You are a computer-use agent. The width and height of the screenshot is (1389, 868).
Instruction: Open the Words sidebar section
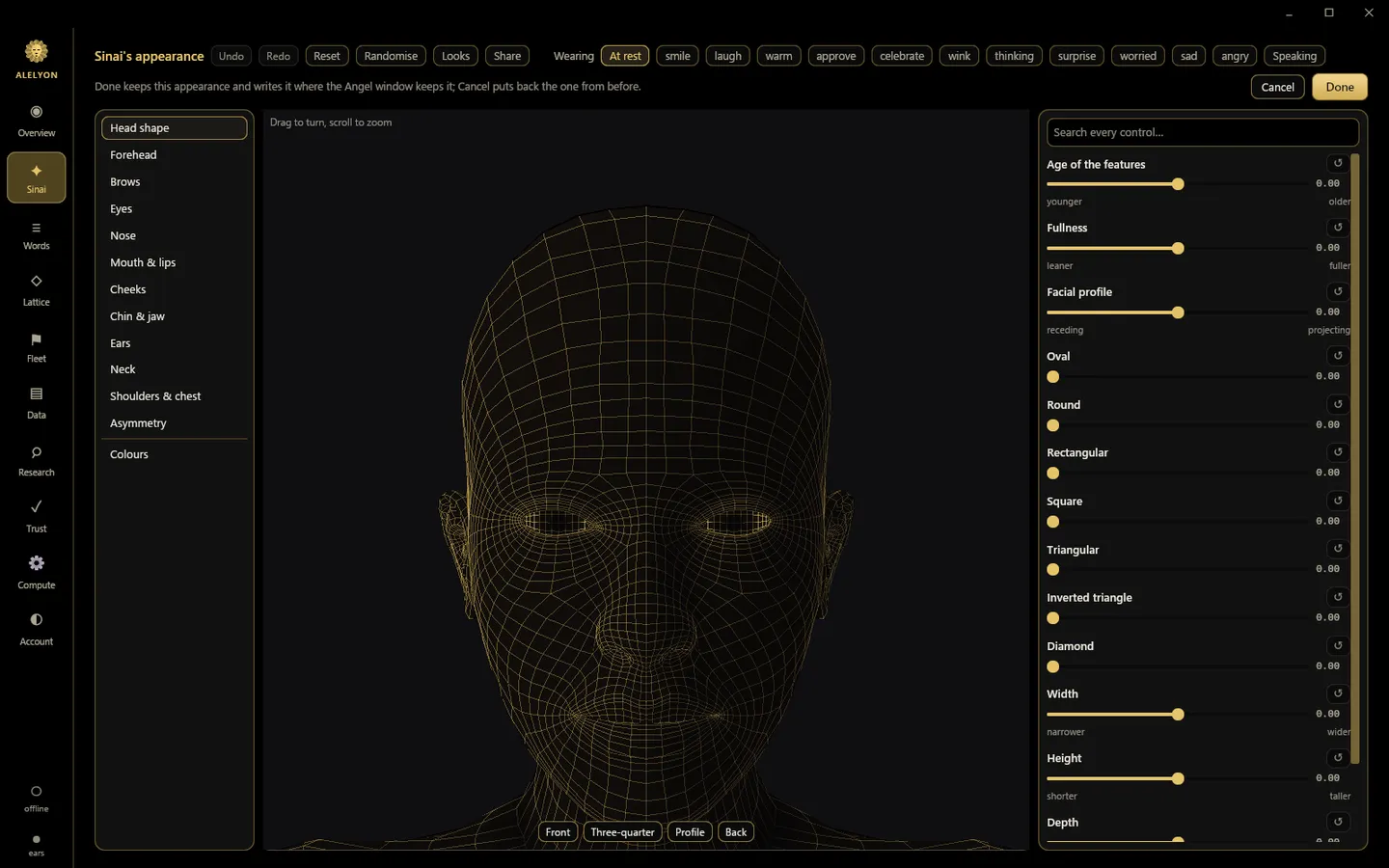coord(36,235)
